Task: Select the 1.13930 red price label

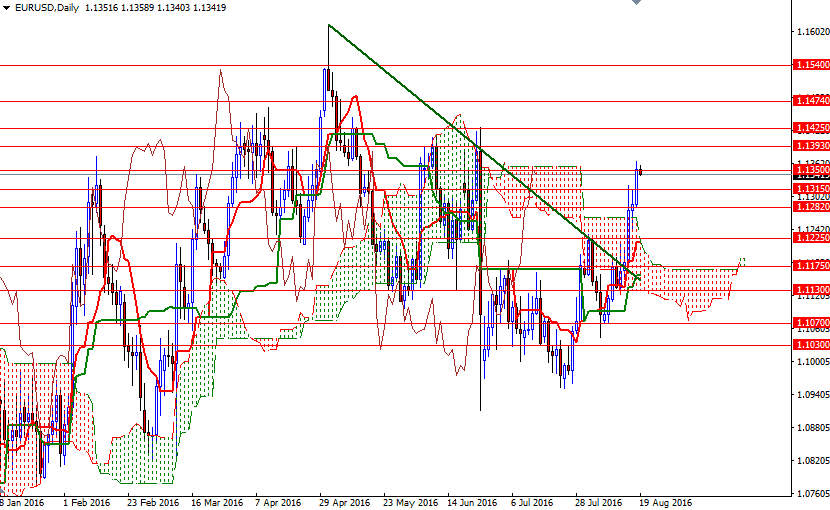Action: click(x=811, y=145)
